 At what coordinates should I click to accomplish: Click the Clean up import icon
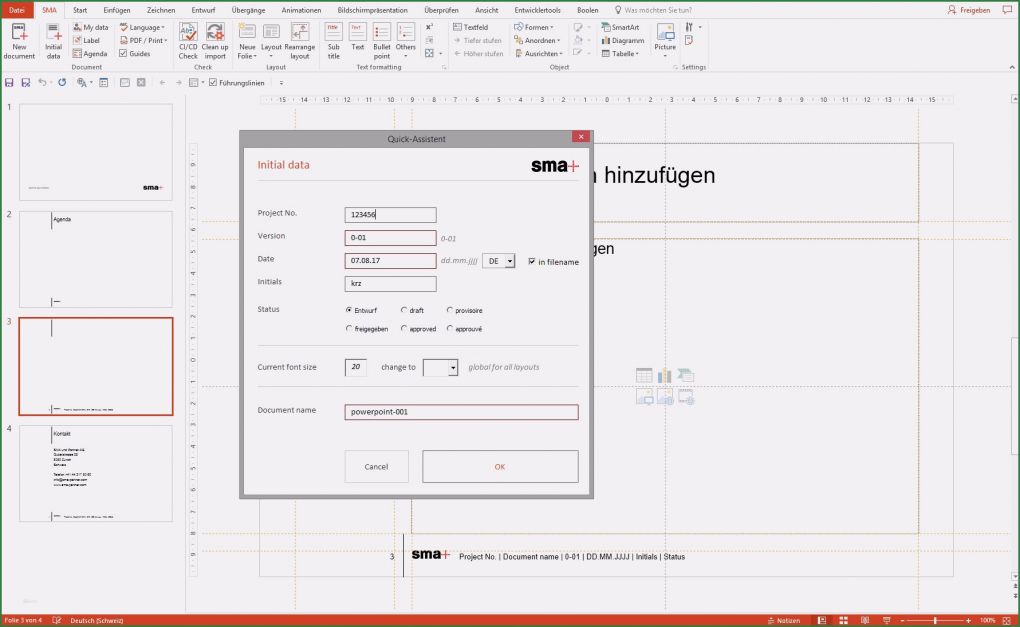(215, 40)
